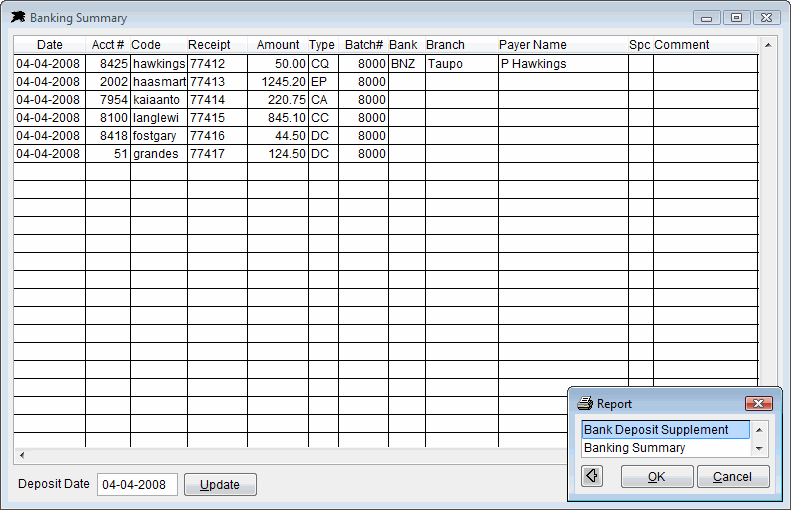
Task: Click account number 8100
Action: [x=108, y=118]
